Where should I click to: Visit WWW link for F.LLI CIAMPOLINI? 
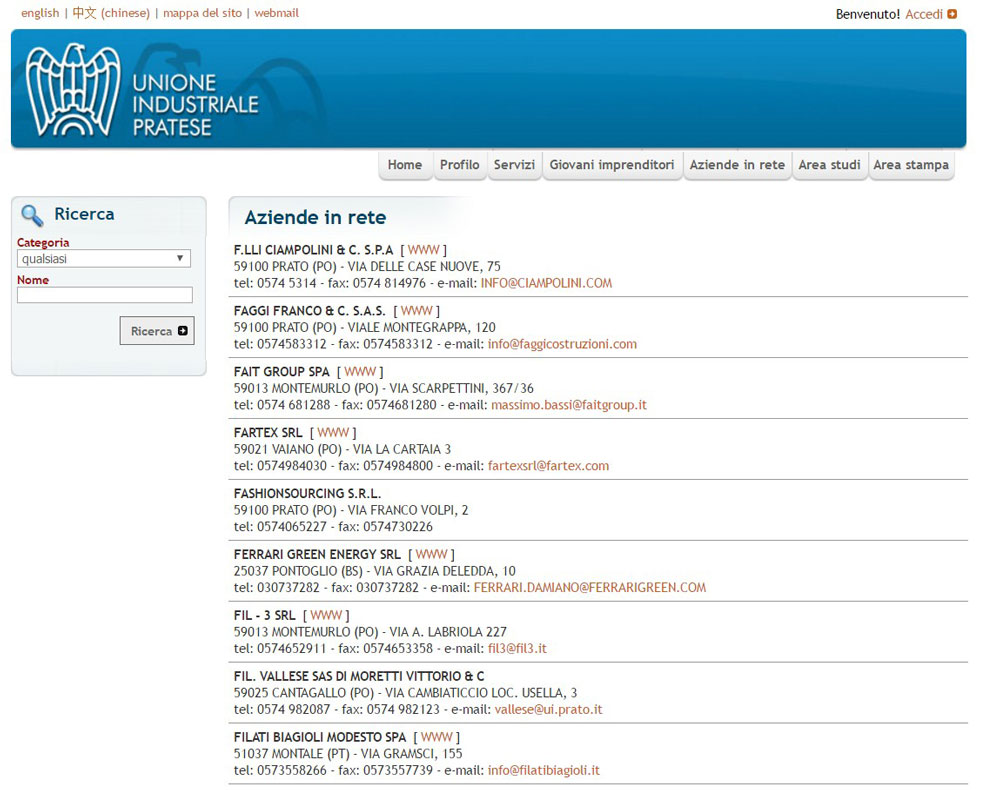(423, 249)
